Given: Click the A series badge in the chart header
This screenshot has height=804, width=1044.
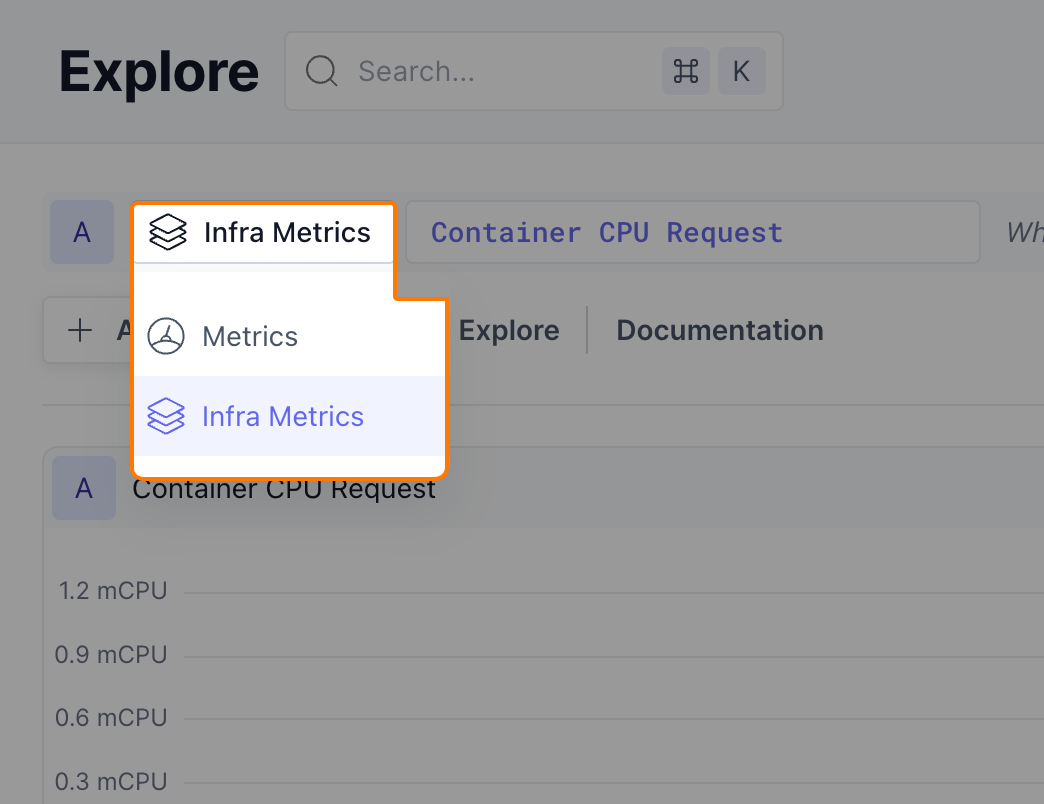Looking at the screenshot, I should 84,489.
